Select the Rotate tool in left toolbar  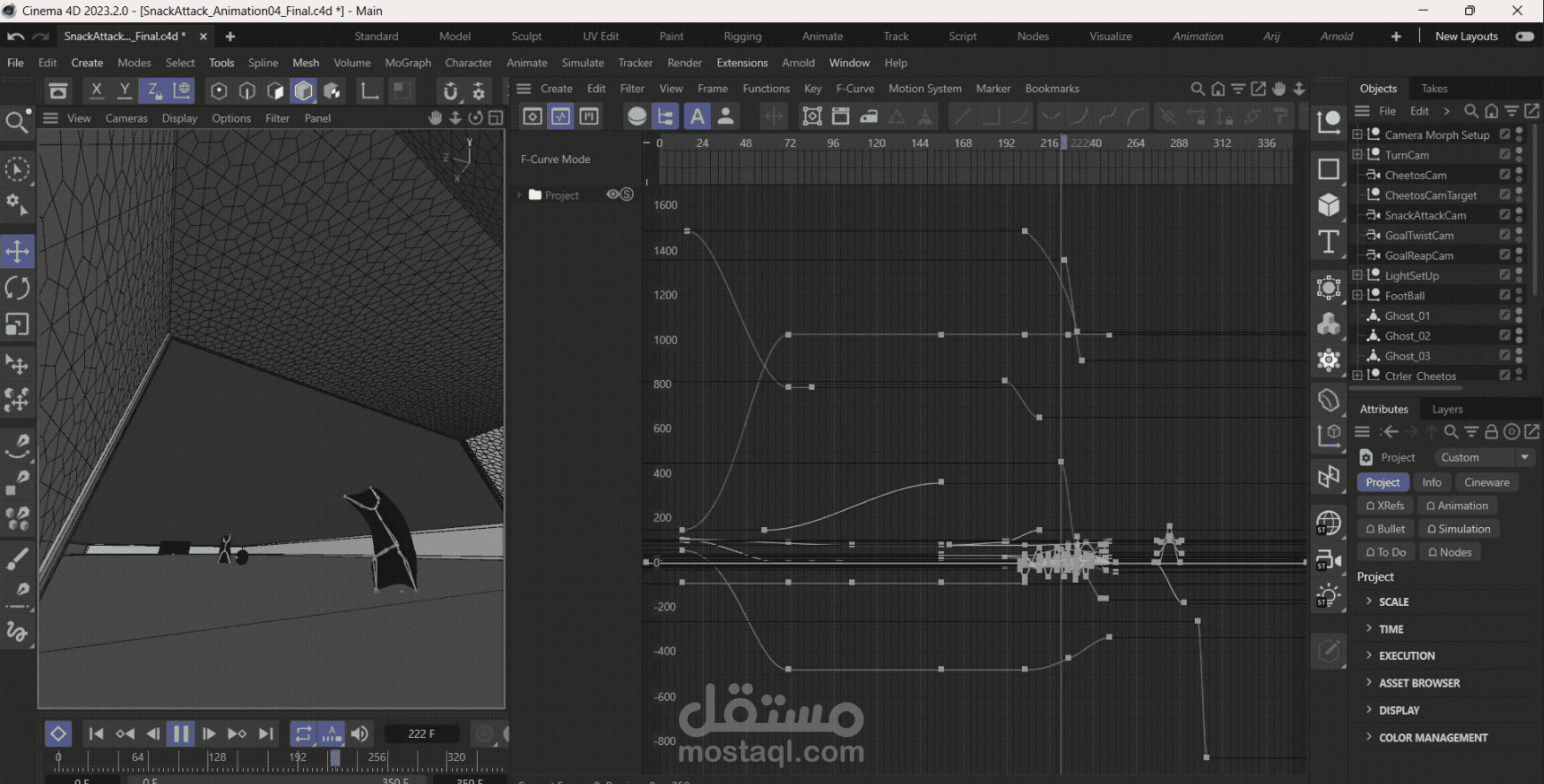tap(18, 288)
